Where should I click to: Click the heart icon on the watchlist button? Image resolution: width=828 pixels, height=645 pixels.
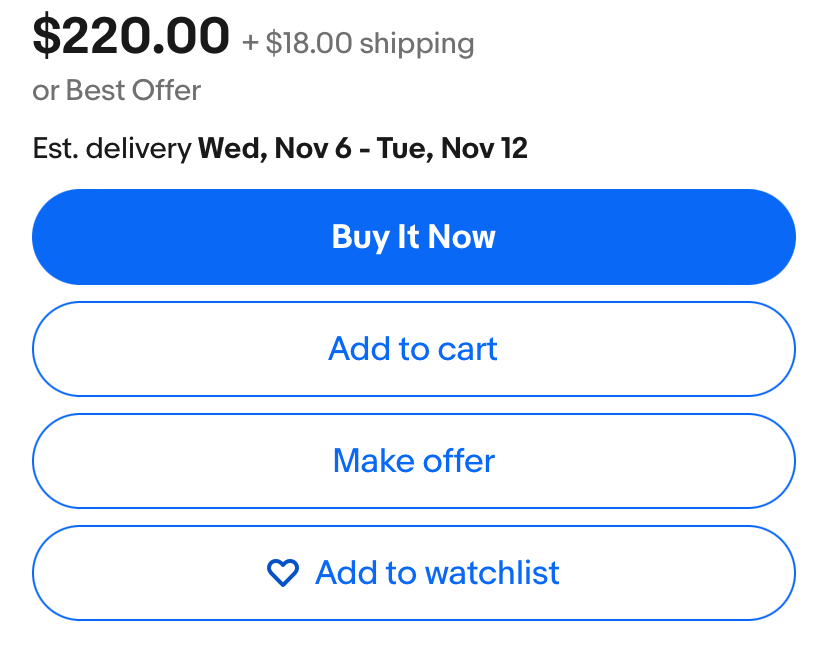tap(283, 573)
